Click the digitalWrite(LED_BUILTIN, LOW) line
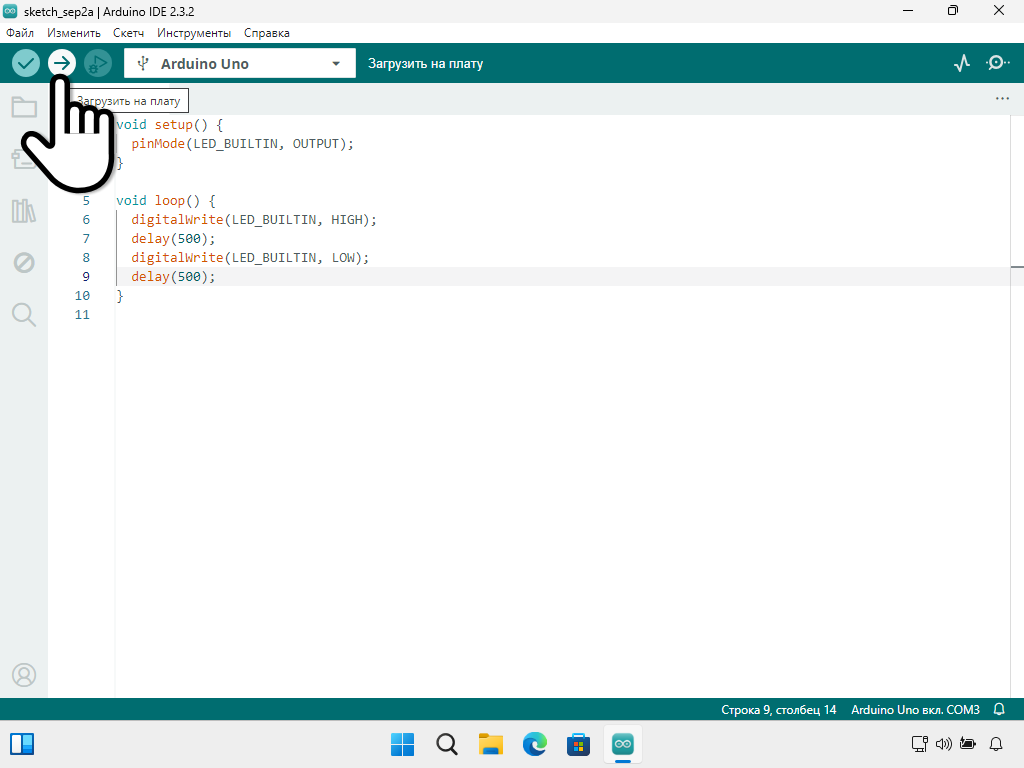The width and height of the screenshot is (1024, 768). 250,257
